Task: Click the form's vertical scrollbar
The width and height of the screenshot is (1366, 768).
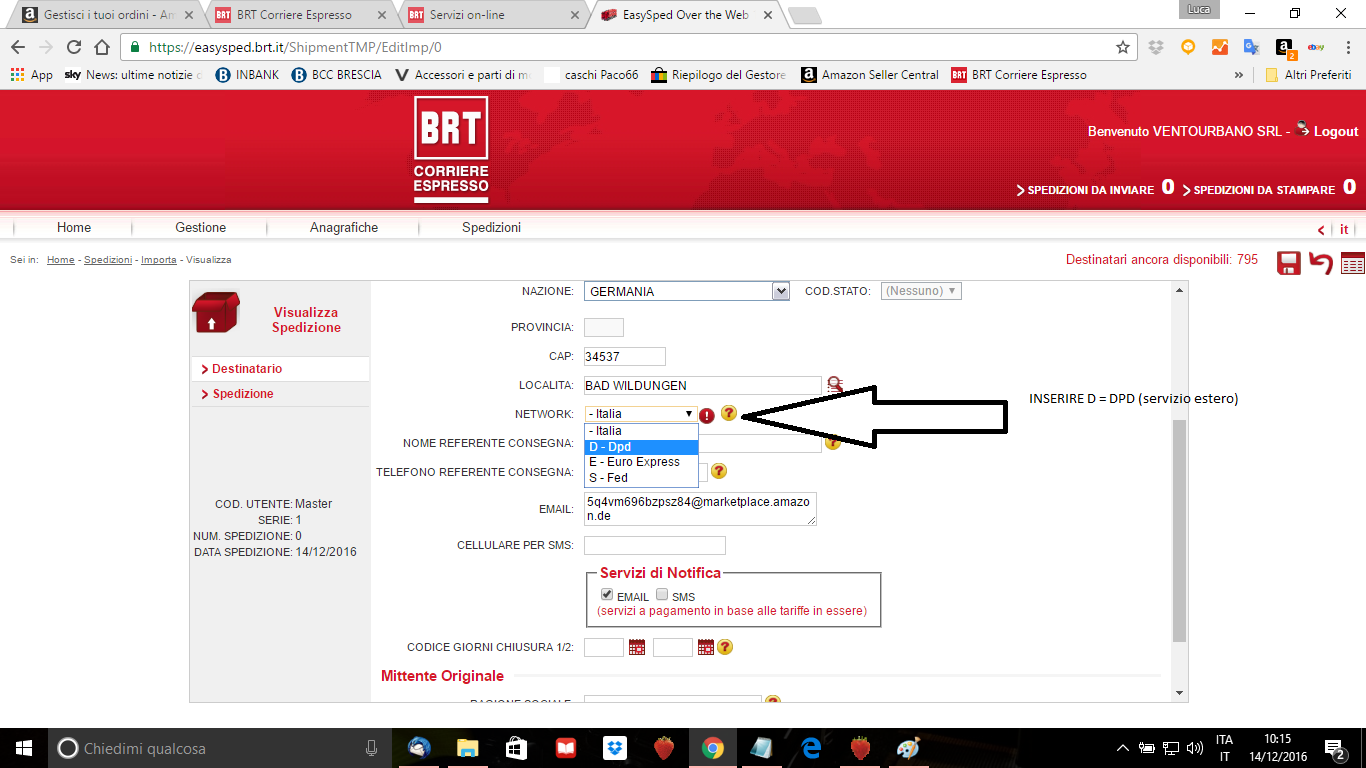Action: 1180,530
